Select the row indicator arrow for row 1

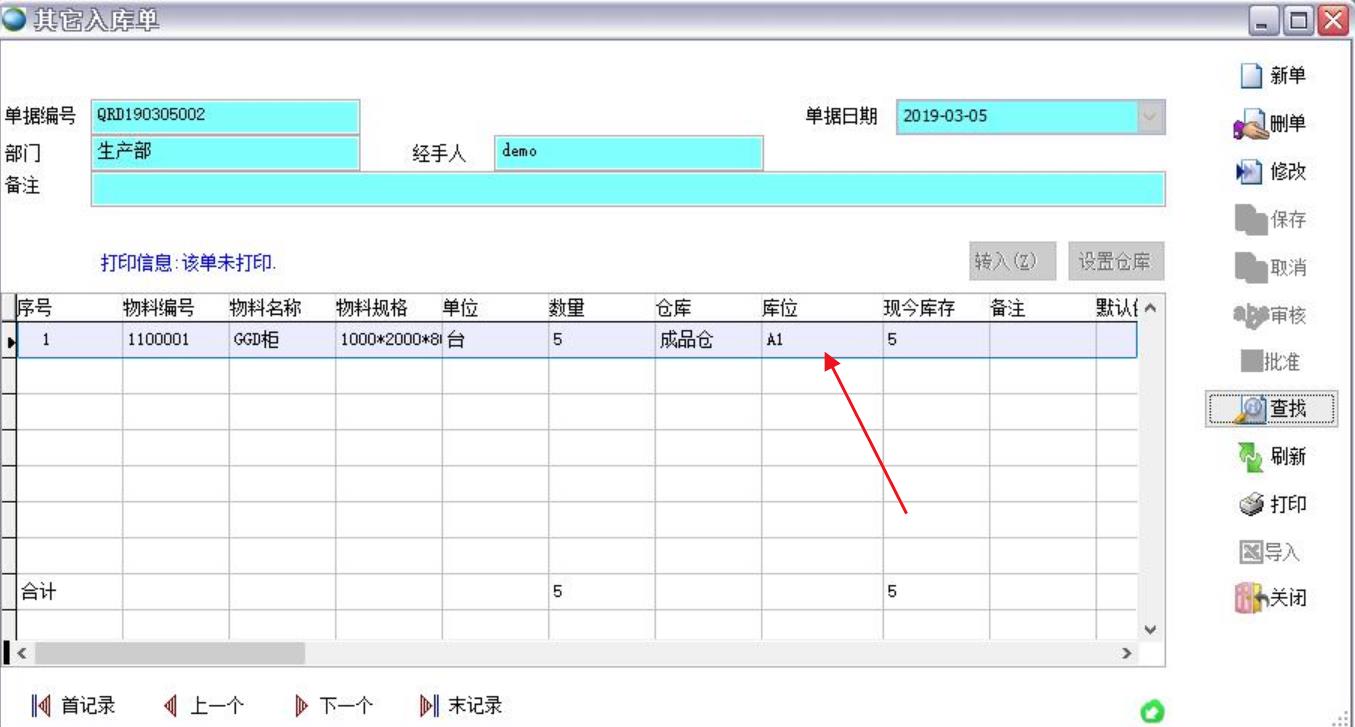[11, 341]
